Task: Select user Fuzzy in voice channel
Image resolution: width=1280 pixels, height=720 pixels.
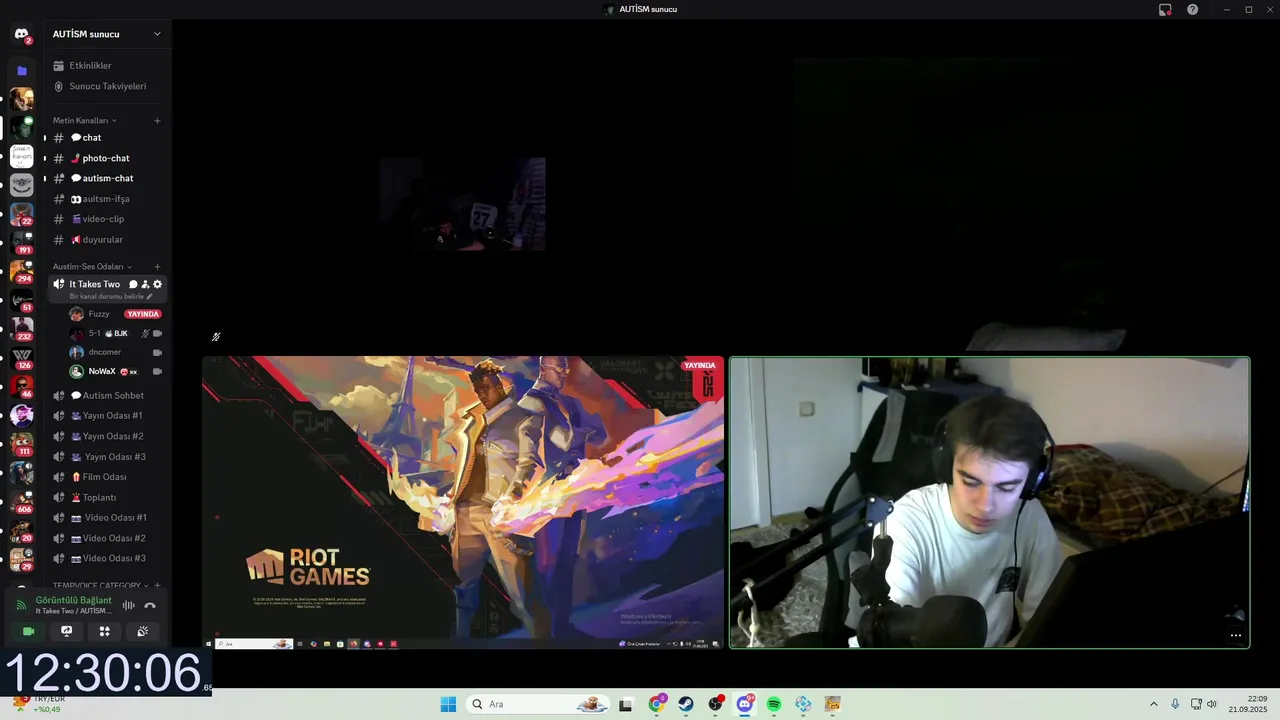Action: click(x=115, y=314)
